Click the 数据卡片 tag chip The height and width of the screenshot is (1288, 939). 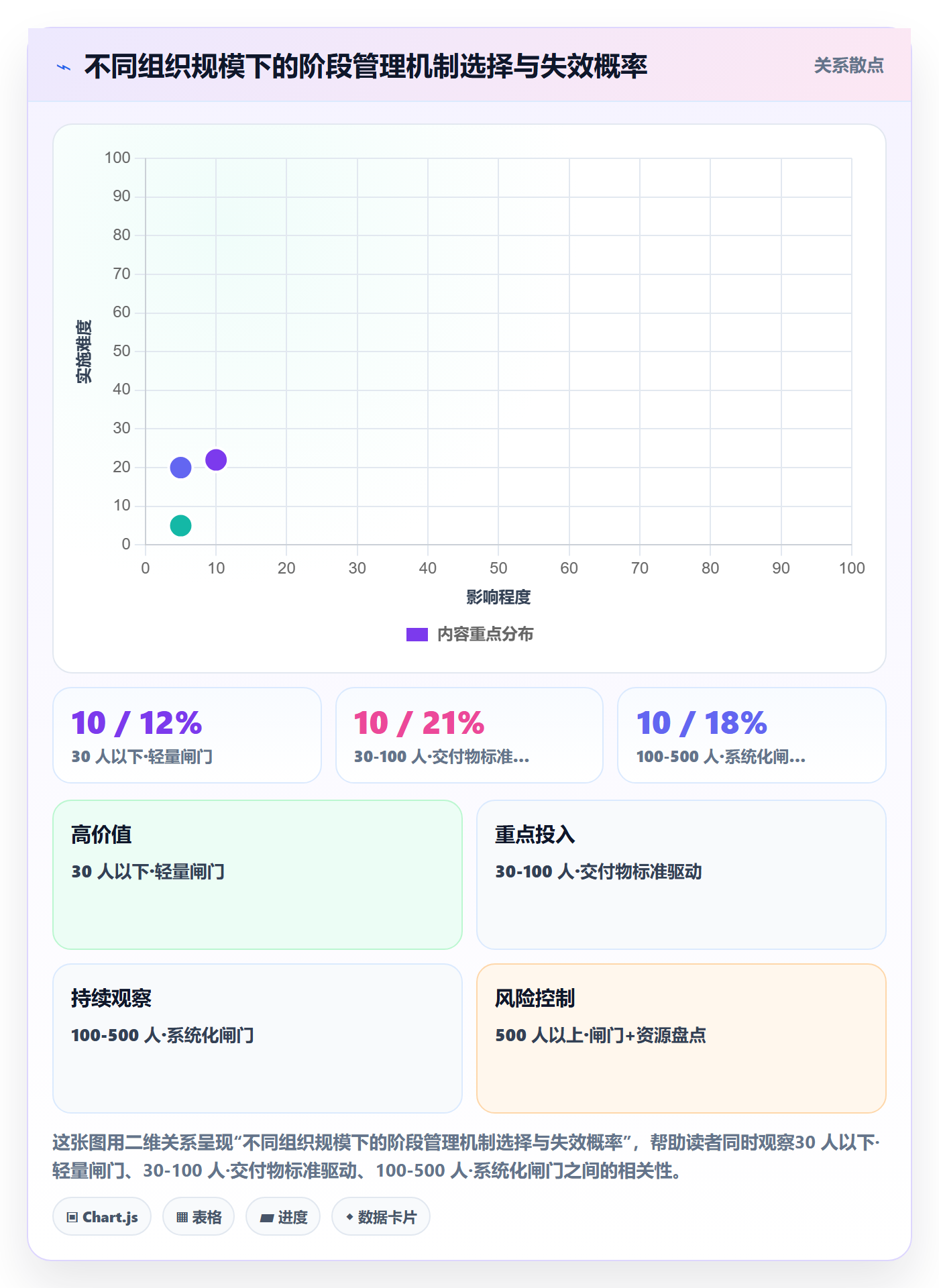(381, 1217)
